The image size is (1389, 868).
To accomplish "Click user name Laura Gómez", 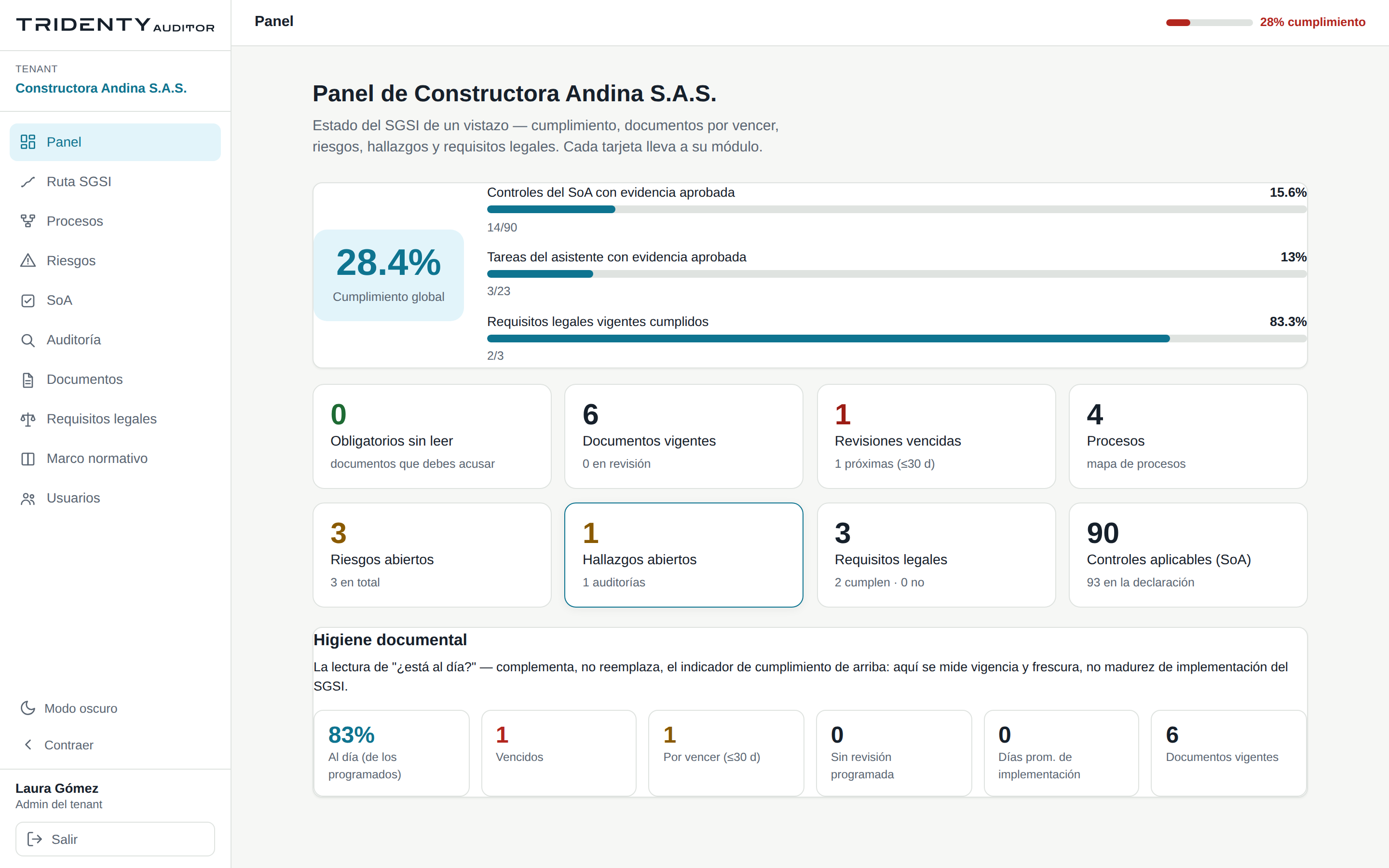I will coord(57,788).
